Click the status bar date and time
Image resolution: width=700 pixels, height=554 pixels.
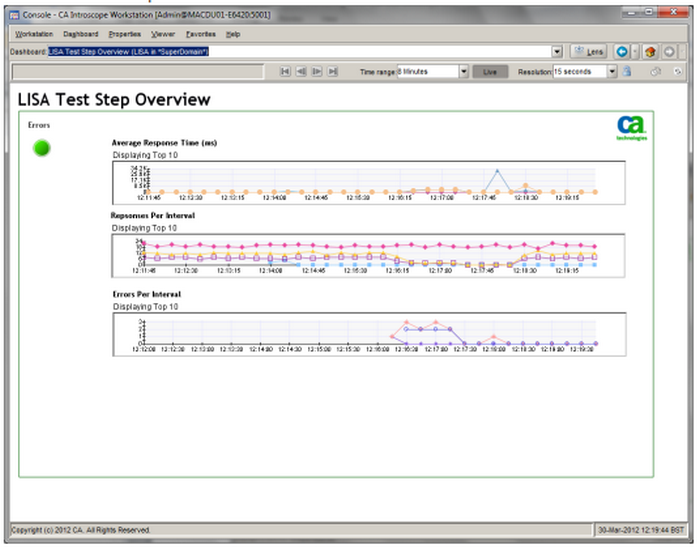(641, 530)
